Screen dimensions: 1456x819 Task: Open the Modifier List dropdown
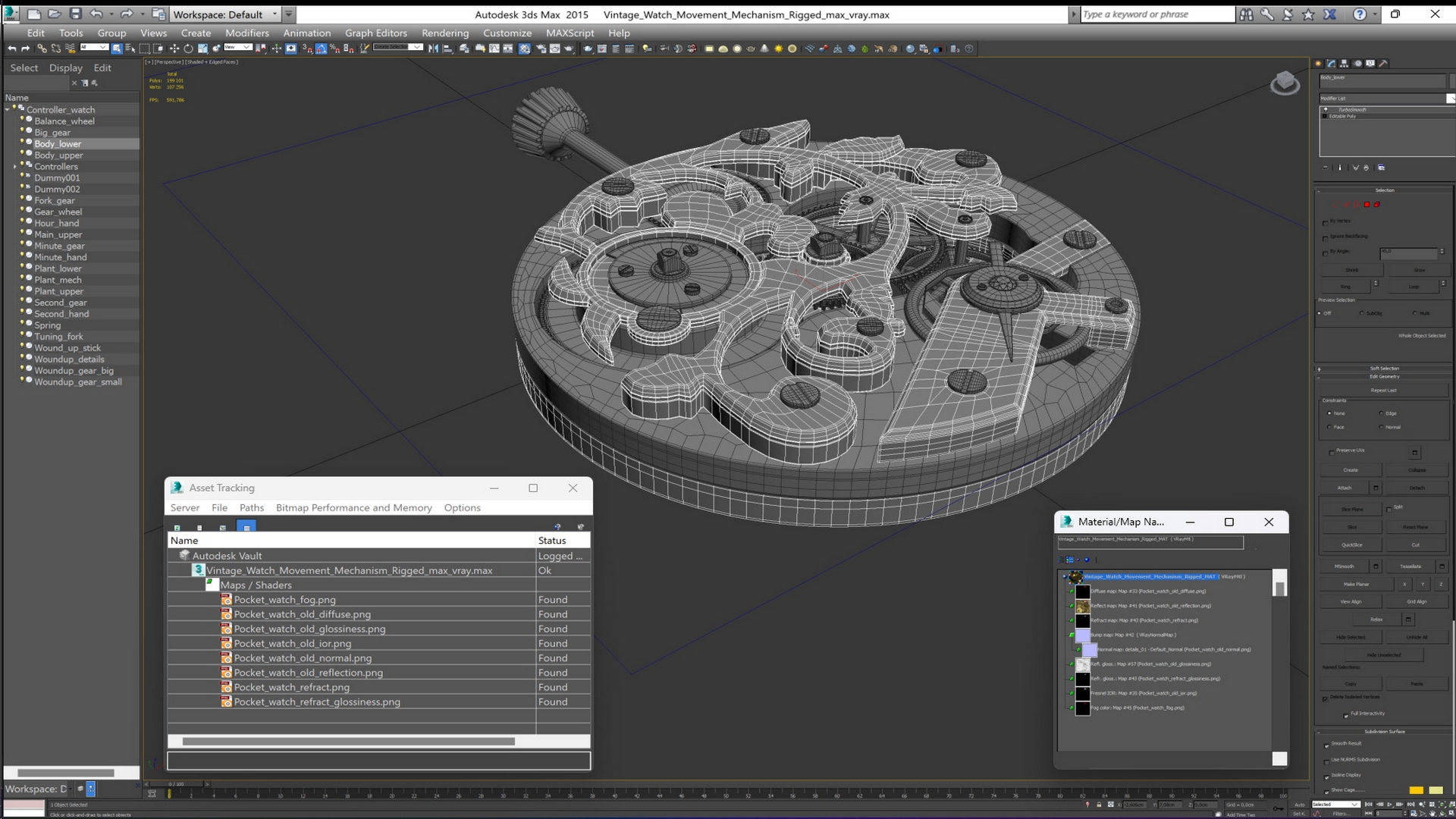(x=1387, y=98)
